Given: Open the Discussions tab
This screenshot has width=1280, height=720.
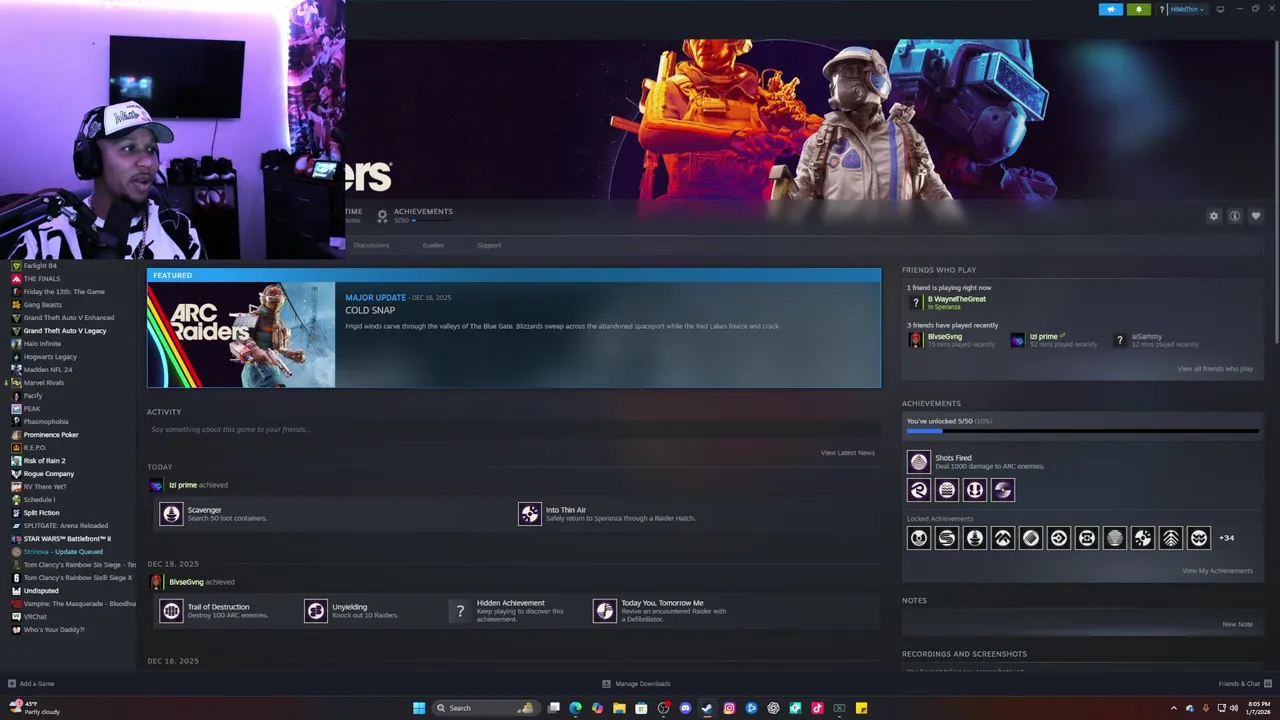Looking at the screenshot, I should pos(371,245).
